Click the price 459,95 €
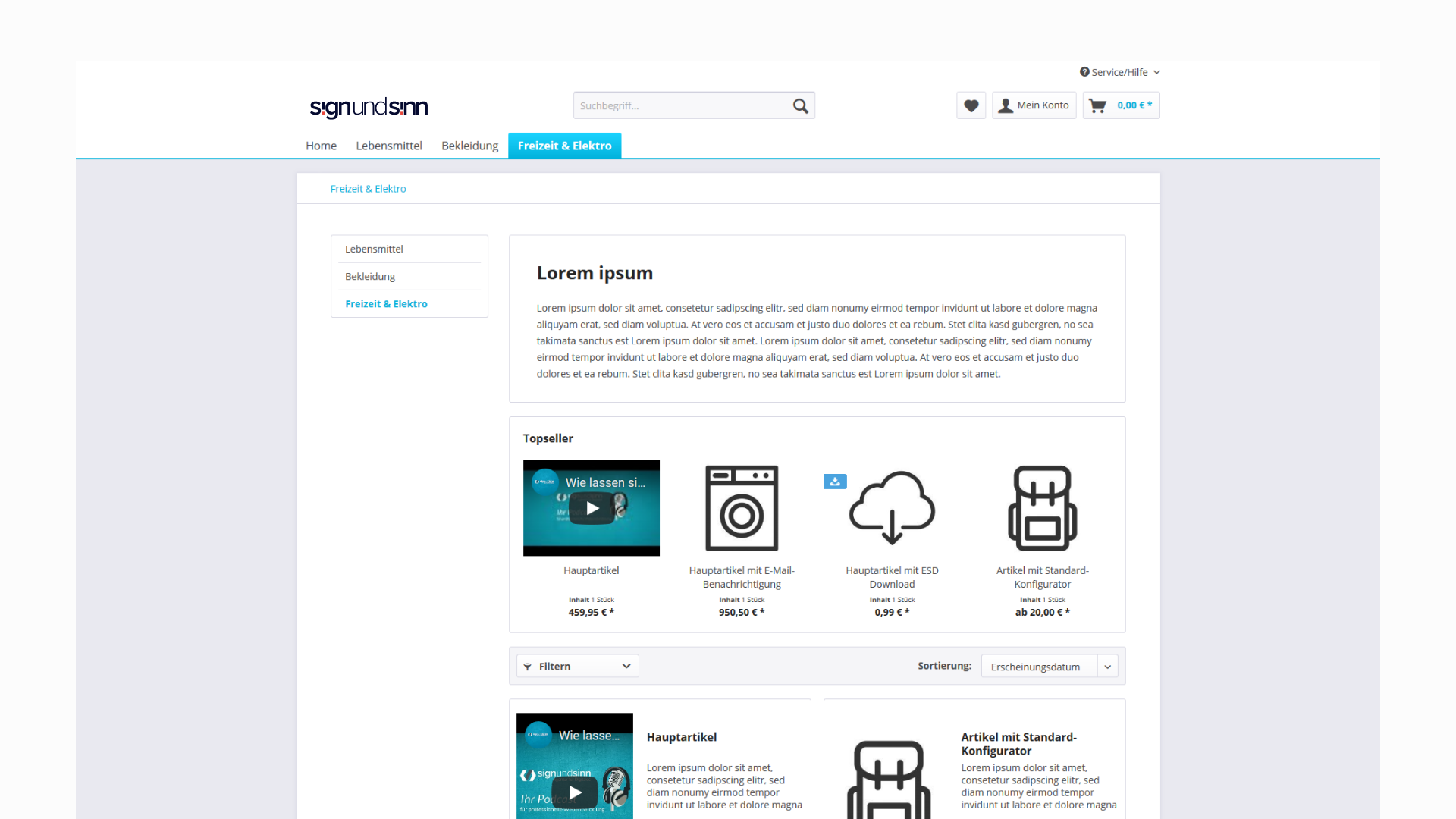Viewport: 1456px width, 819px height. click(x=591, y=612)
